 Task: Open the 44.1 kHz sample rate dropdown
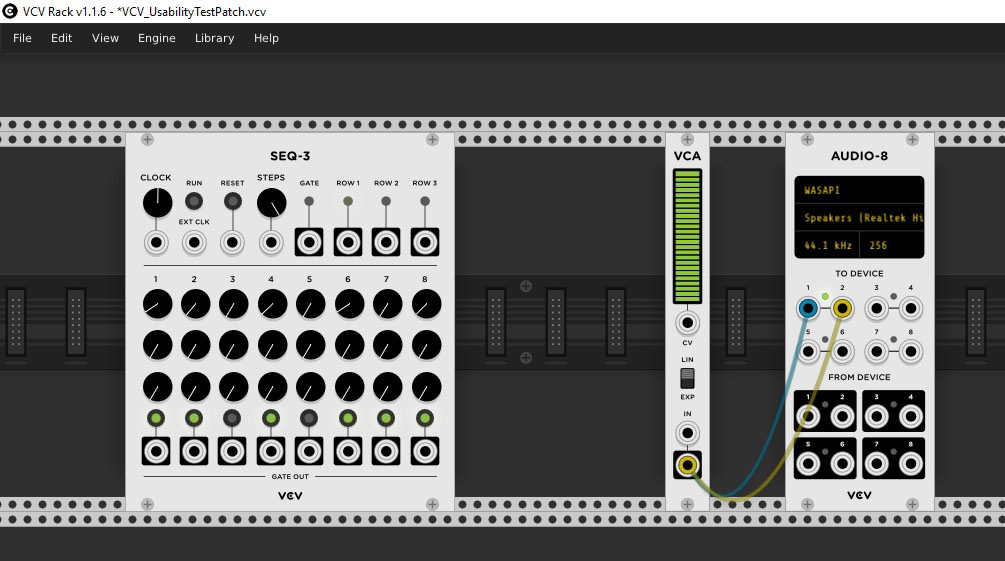(827, 246)
